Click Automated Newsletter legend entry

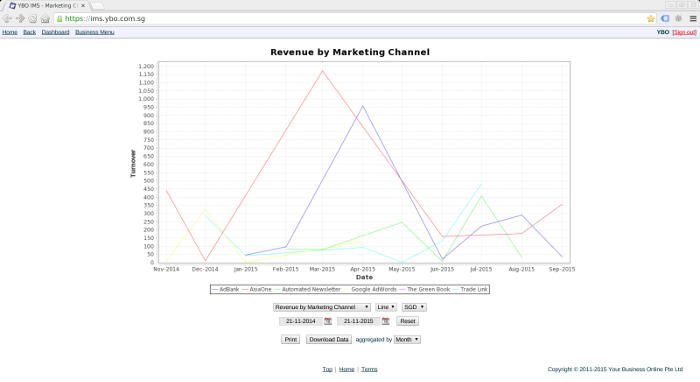307,289
